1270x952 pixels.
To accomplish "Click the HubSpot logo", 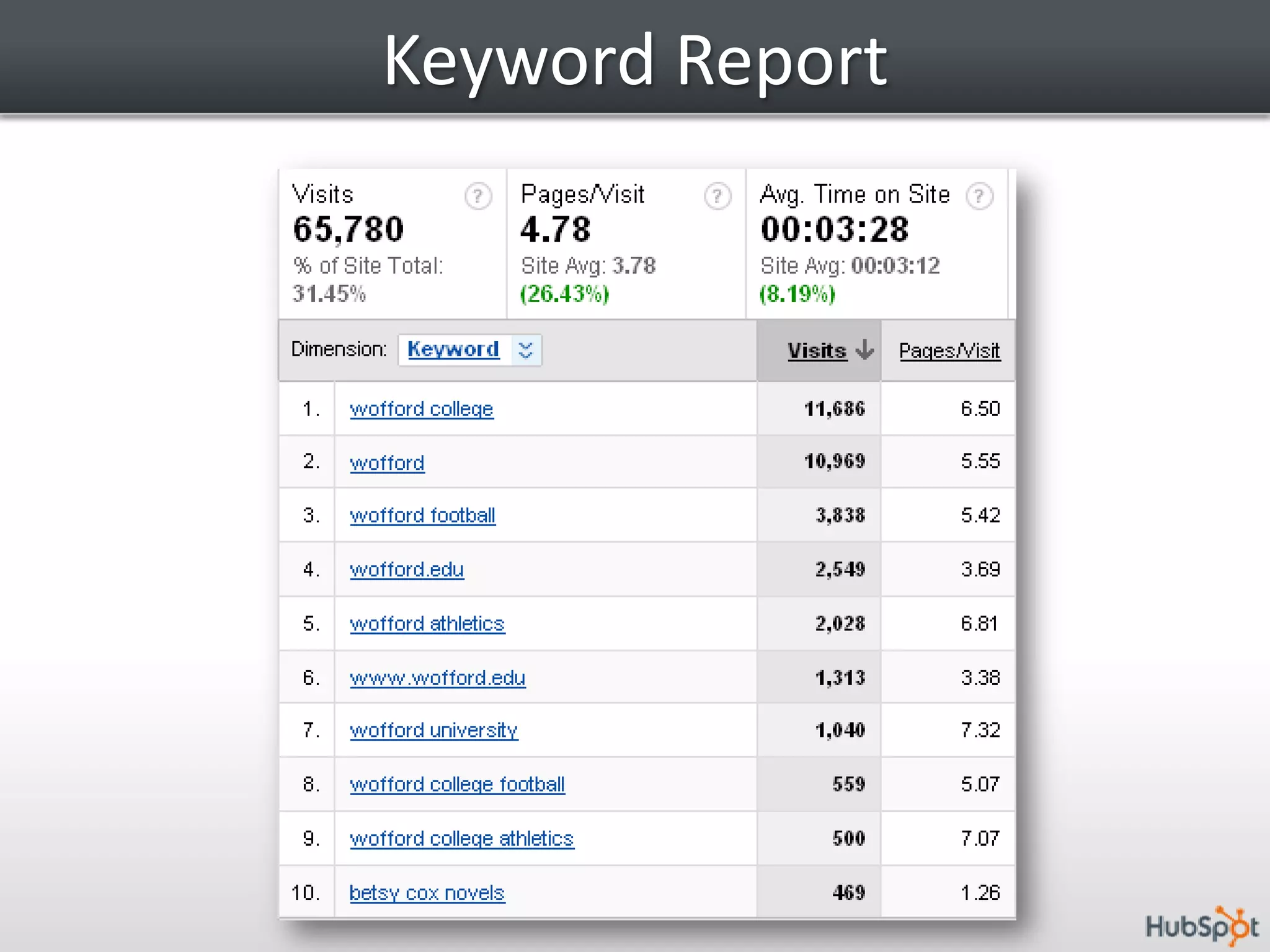I will click(1202, 927).
